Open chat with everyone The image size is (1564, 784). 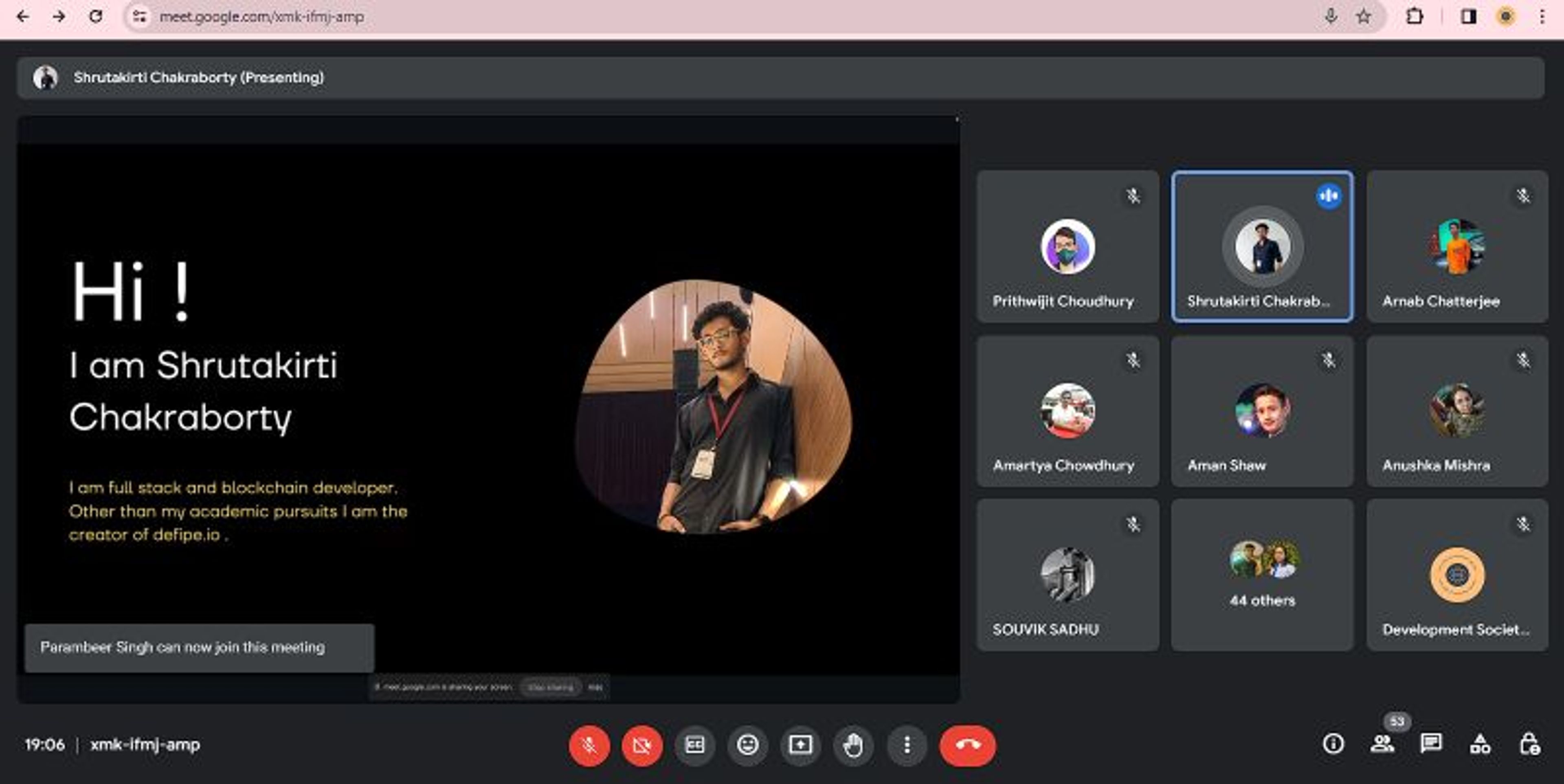pyautogui.click(x=1431, y=743)
